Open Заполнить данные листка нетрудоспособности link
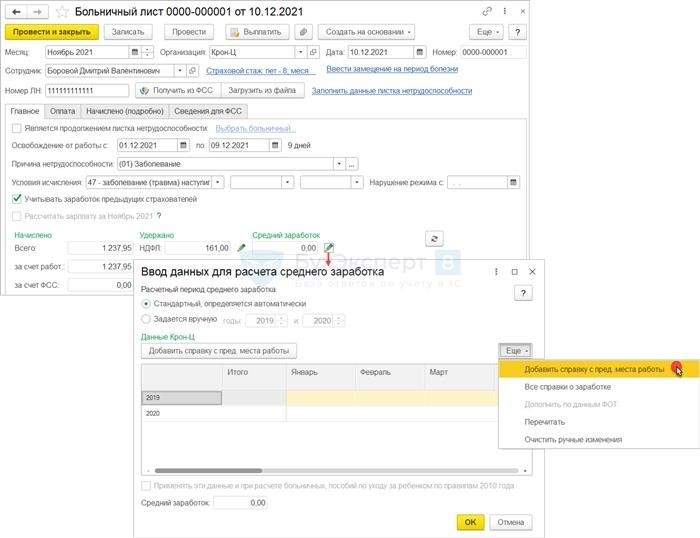The width and height of the screenshot is (700, 538). [x=392, y=91]
